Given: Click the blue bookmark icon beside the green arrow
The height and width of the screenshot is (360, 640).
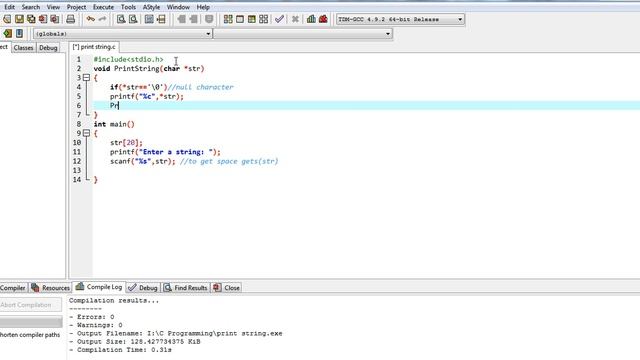Looking at the screenshot, I should pyautogui.click(x=19, y=33).
